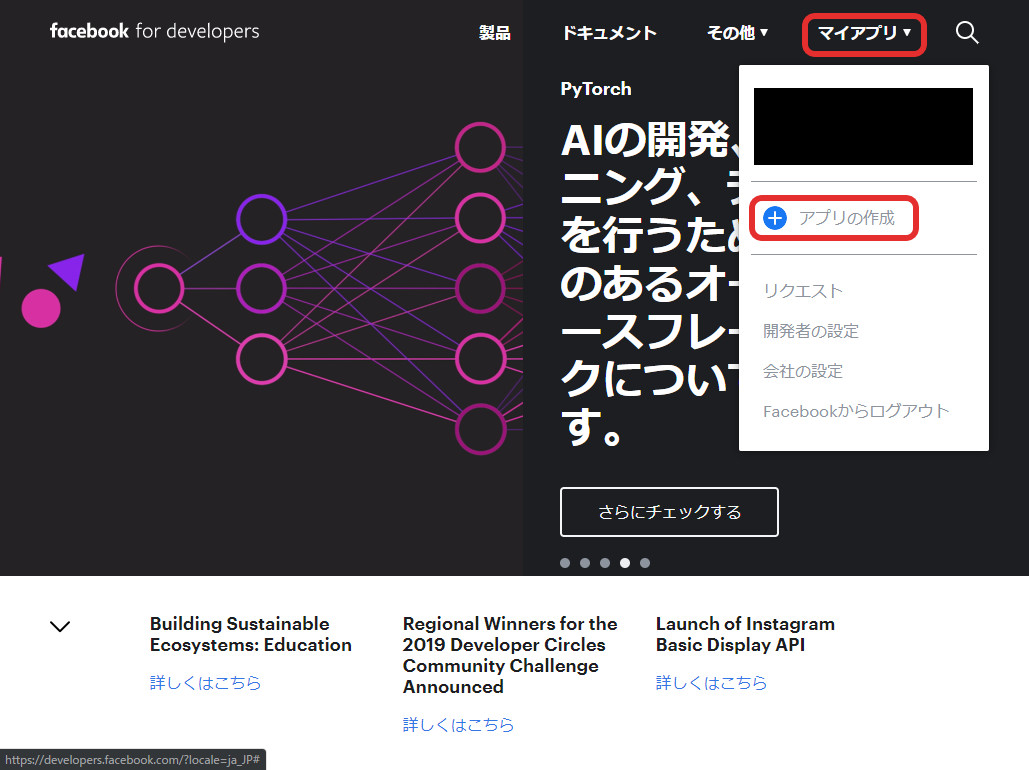Open the マイアプリ dropdown

[x=862, y=33]
